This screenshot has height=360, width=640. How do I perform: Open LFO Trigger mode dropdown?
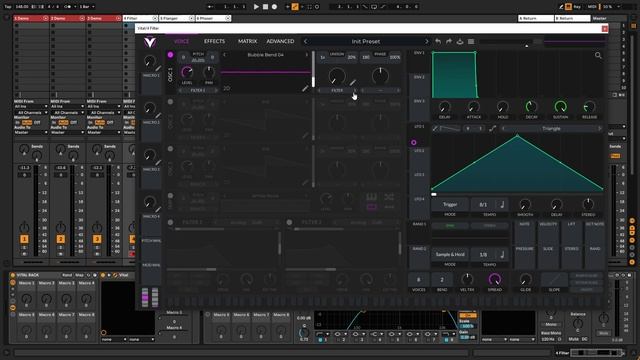[x=450, y=204]
